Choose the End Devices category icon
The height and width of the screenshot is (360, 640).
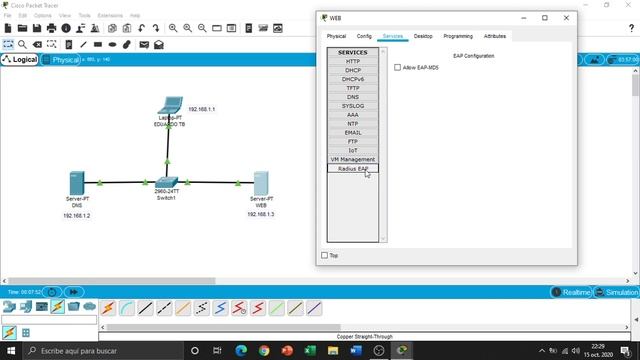click(x=25, y=307)
